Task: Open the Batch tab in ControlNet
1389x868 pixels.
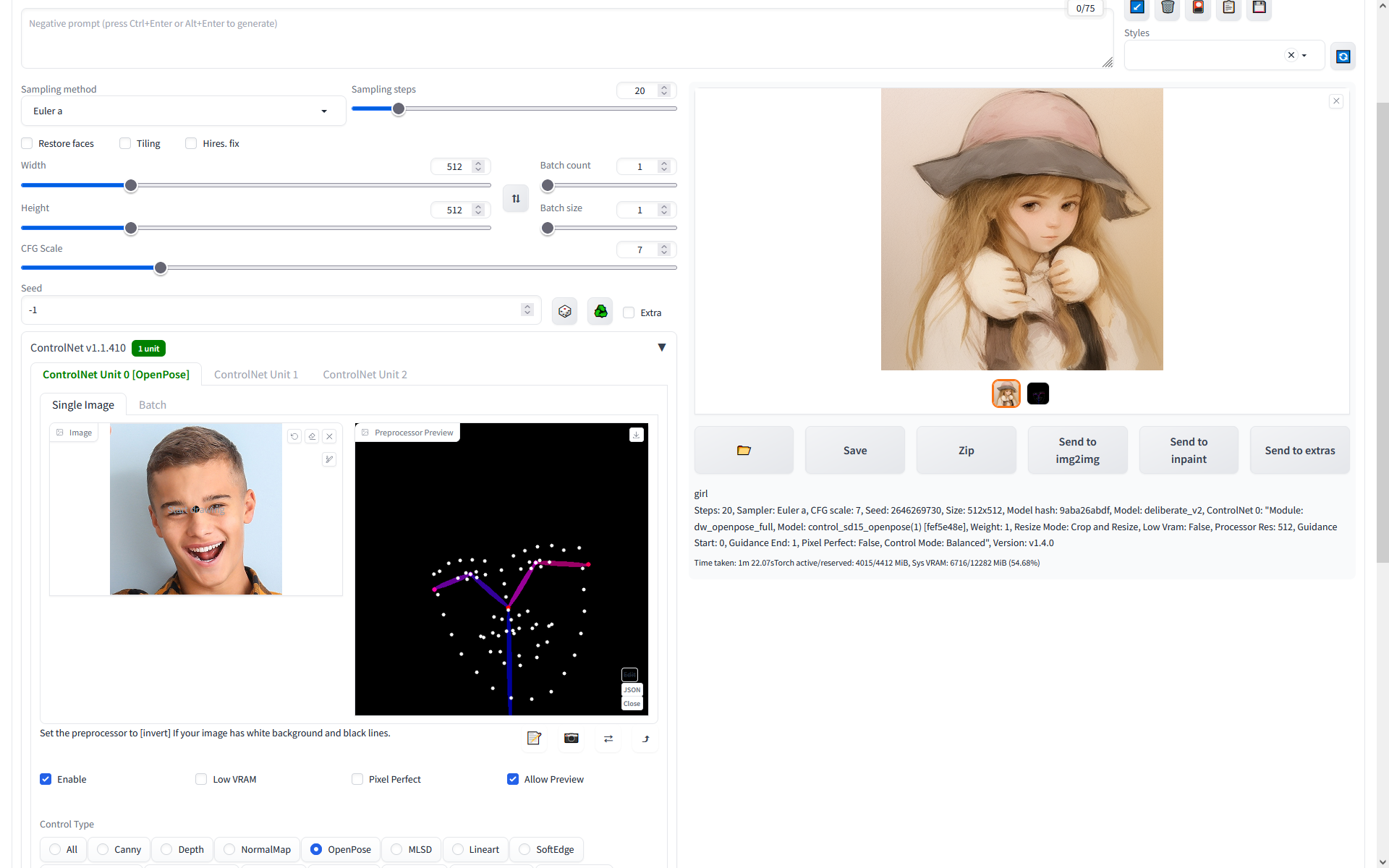Action: pyautogui.click(x=152, y=405)
